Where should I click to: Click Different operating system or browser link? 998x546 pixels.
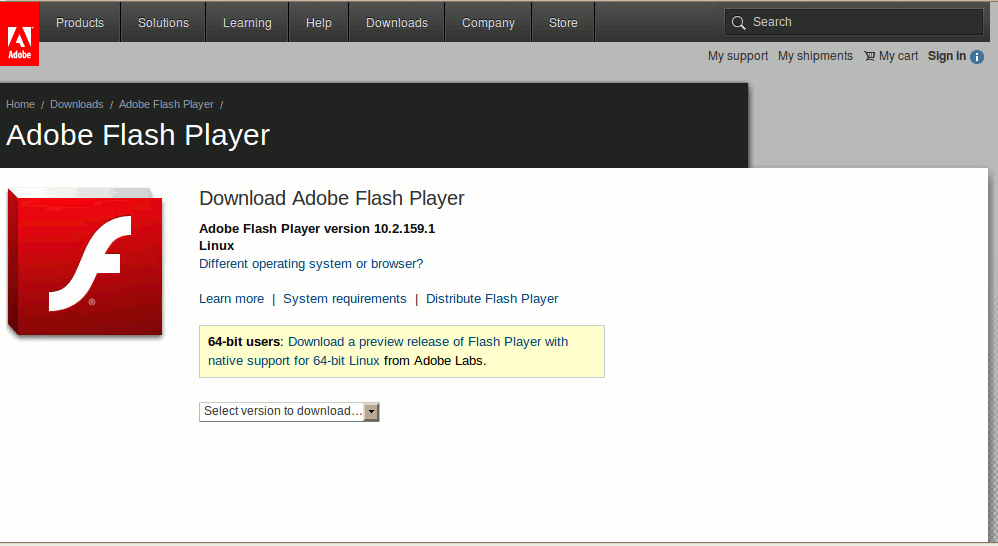(x=311, y=264)
